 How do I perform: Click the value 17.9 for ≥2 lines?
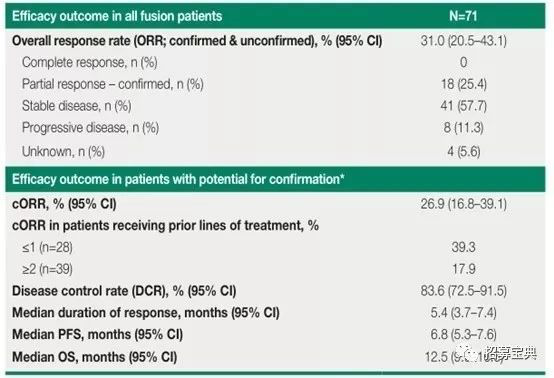click(464, 269)
